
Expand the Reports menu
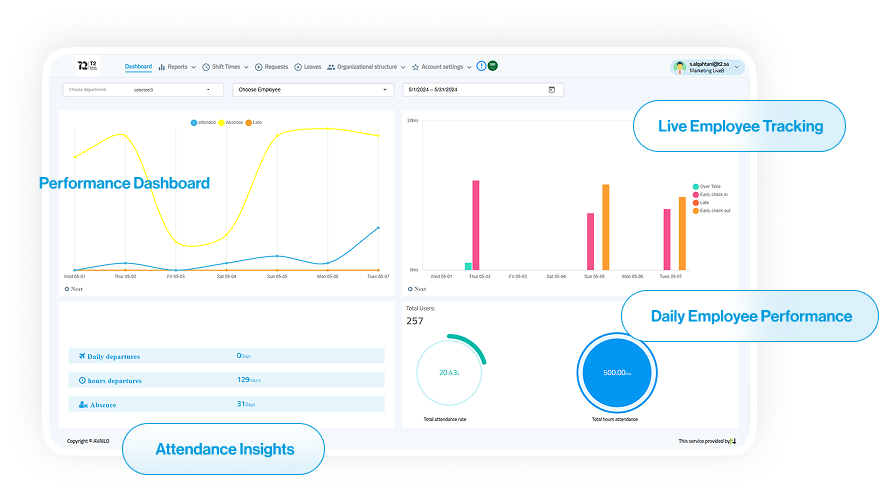pos(177,67)
